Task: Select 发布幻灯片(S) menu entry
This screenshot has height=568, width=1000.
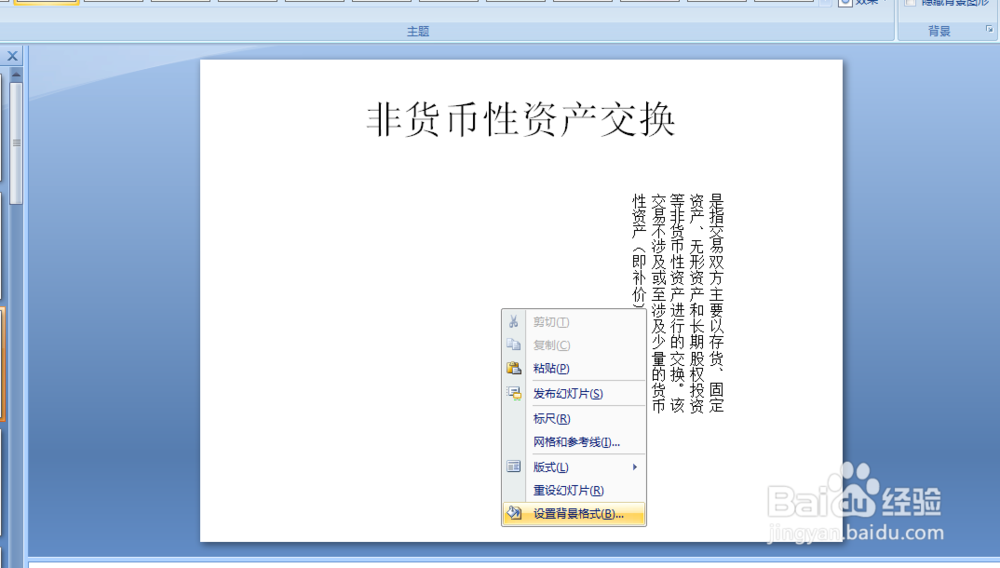Action: coord(573,393)
